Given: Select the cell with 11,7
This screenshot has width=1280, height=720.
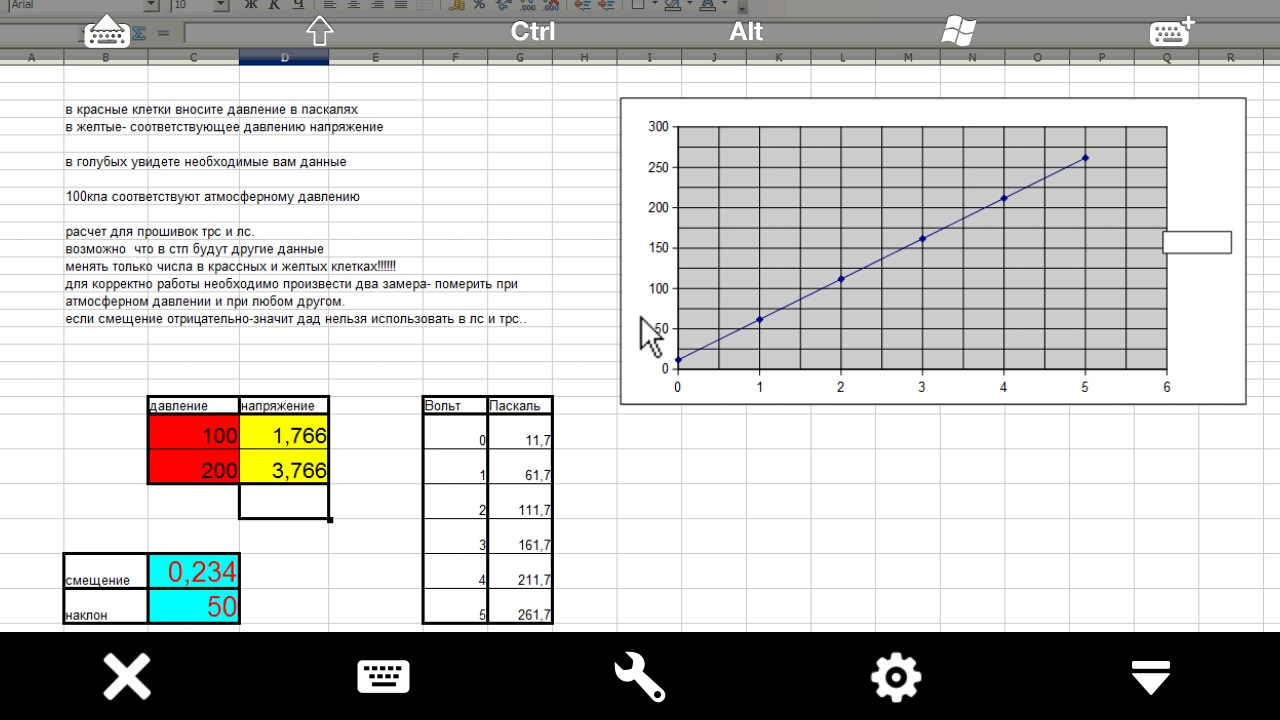Looking at the screenshot, I should (x=520, y=432).
